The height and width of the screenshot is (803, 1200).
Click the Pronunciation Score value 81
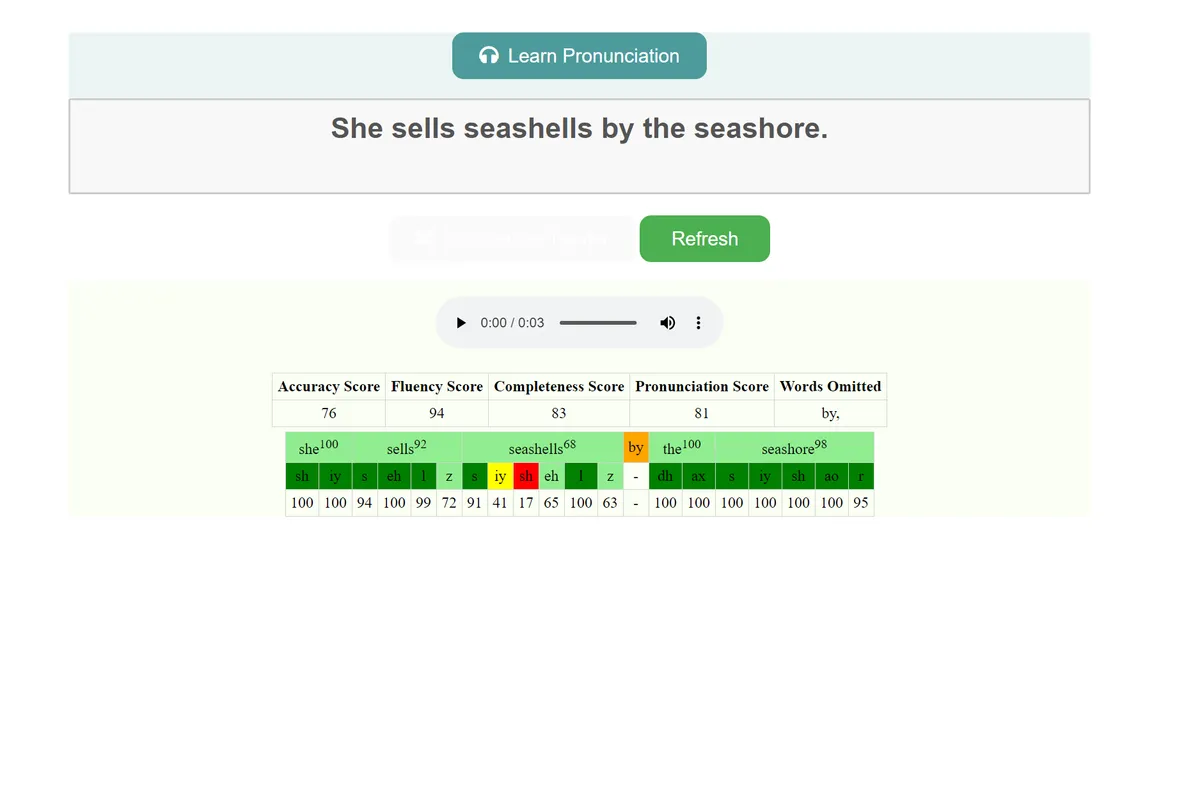(701, 412)
